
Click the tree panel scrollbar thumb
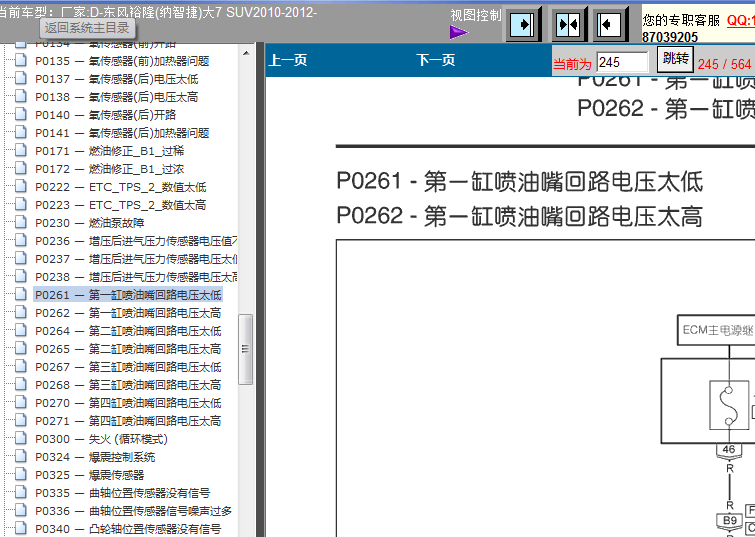(246, 349)
